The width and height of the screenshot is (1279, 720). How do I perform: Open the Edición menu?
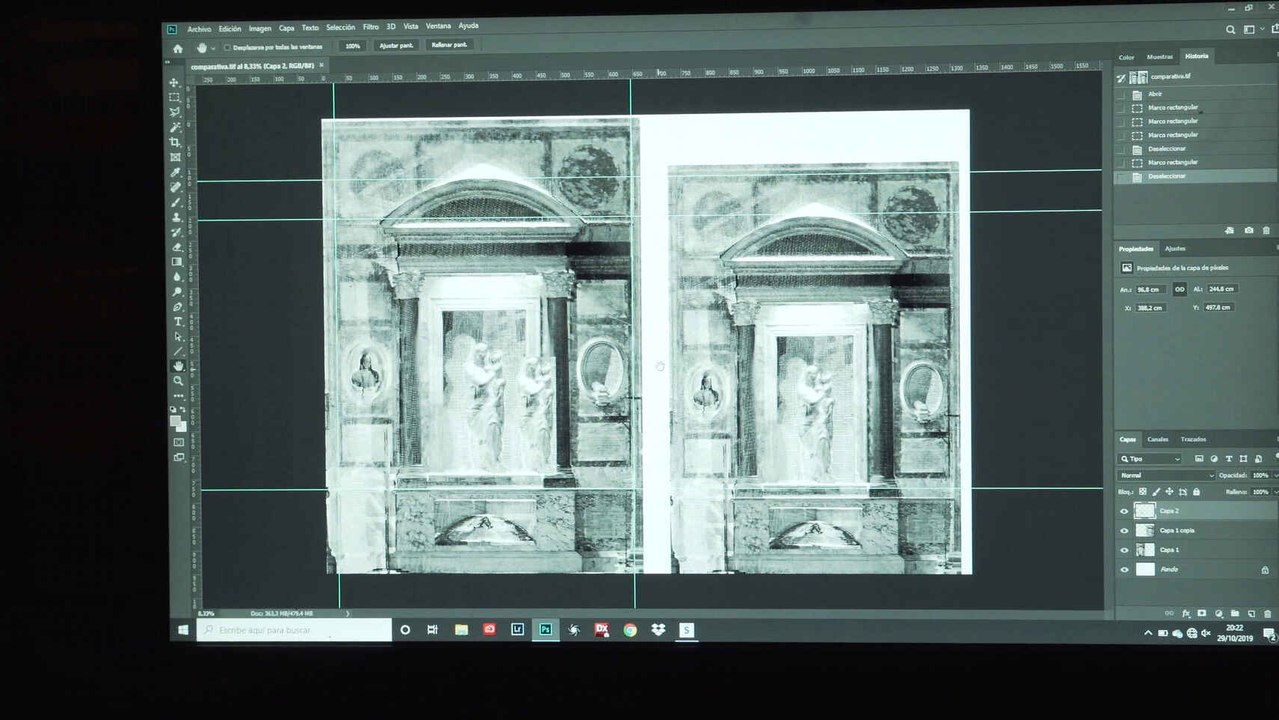[x=230, y=29]
